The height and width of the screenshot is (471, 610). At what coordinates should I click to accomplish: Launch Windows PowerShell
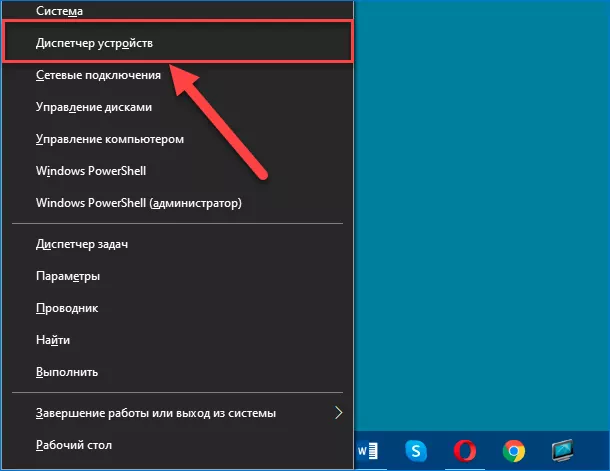point(91,171)
